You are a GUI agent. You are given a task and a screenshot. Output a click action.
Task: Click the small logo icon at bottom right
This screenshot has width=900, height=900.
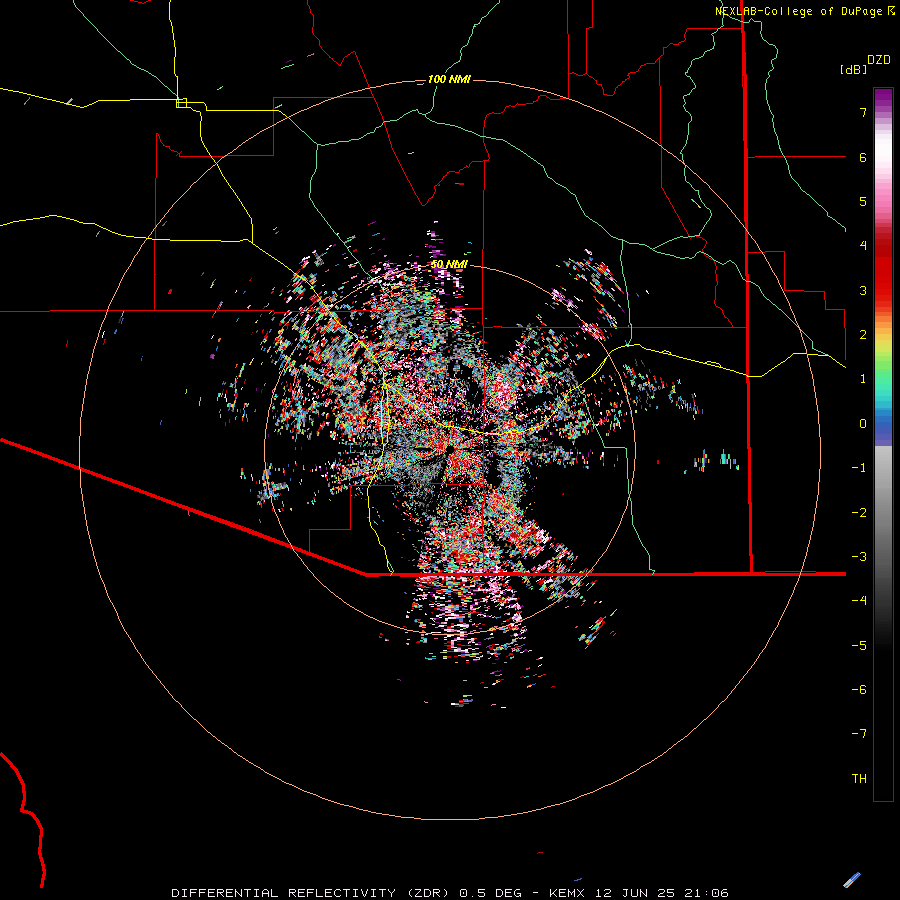(852, 879)
